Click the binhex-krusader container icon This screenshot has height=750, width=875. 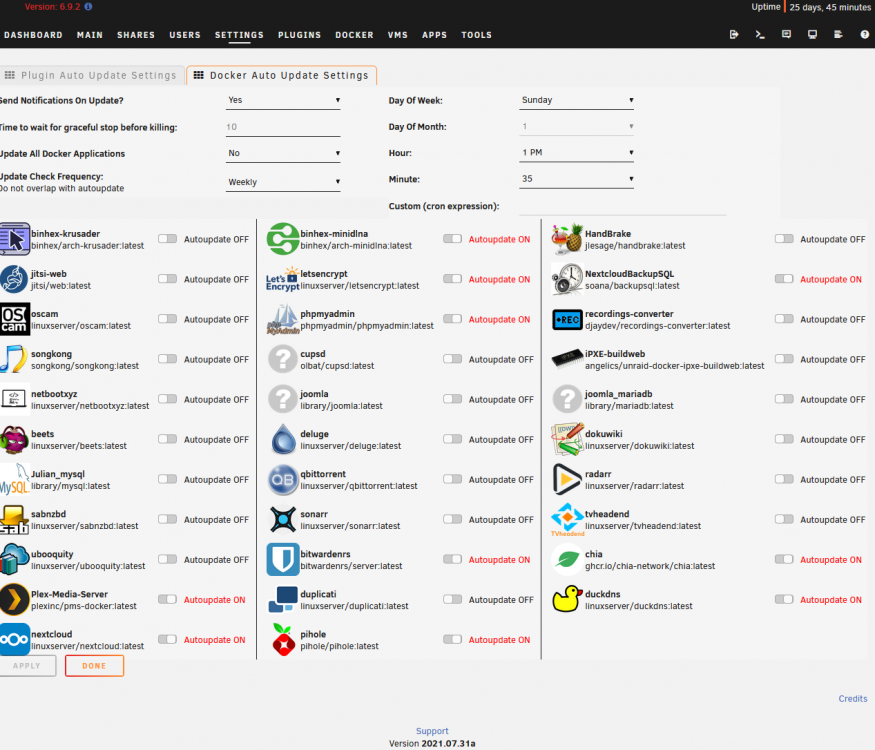15,239
